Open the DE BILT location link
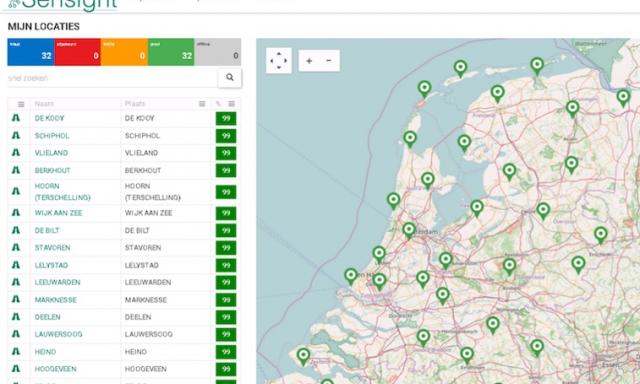The height and width of the screenshot is (384, 640). [x=47, y=231]
